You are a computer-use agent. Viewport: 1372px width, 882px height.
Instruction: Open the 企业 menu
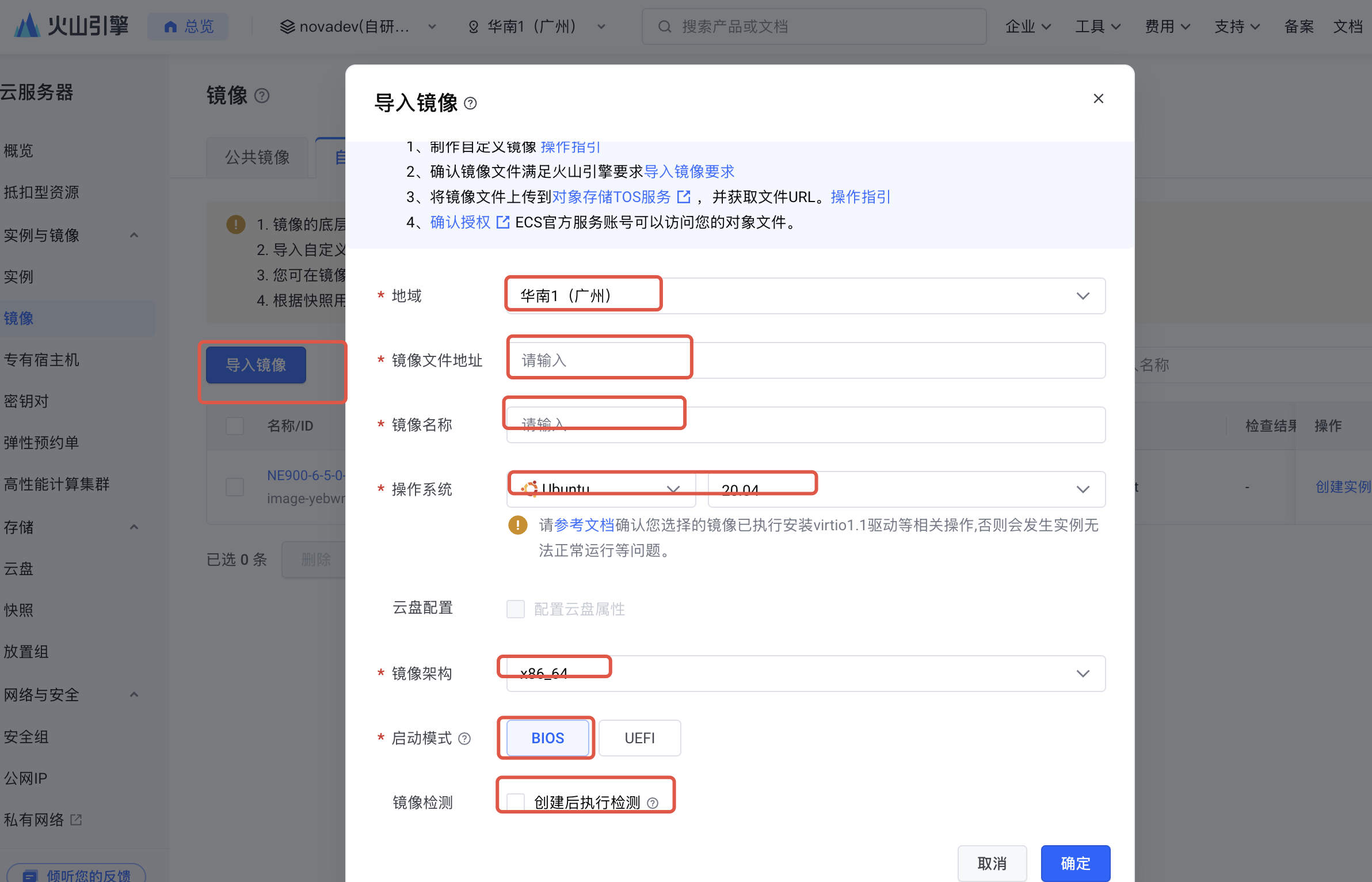tap(1028, 26)
